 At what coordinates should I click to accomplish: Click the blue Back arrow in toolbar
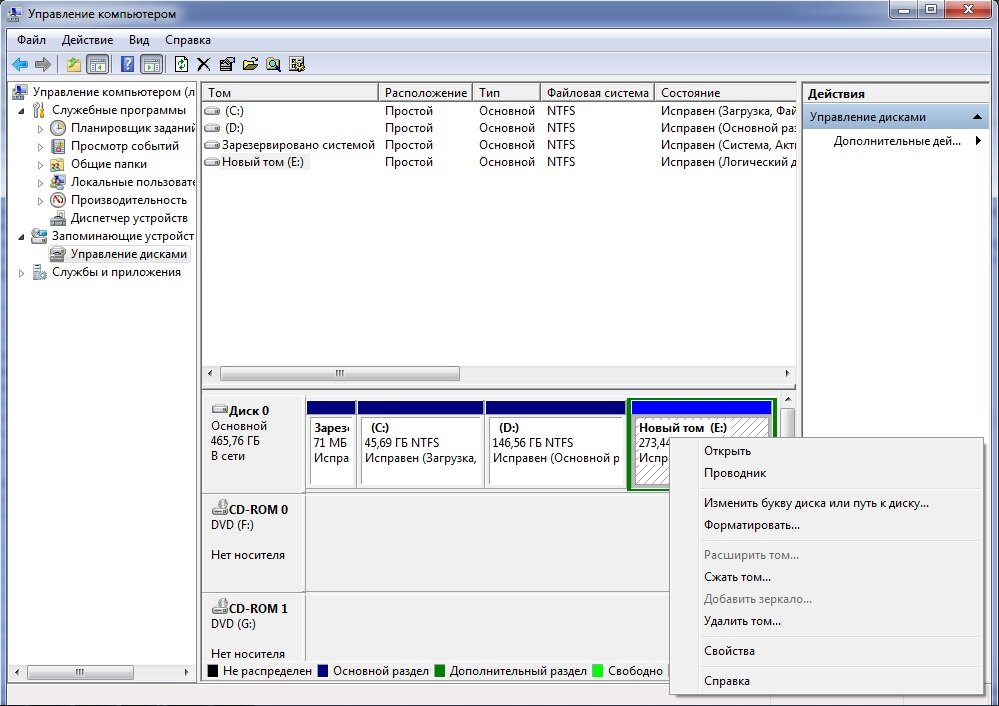[20, 64]
